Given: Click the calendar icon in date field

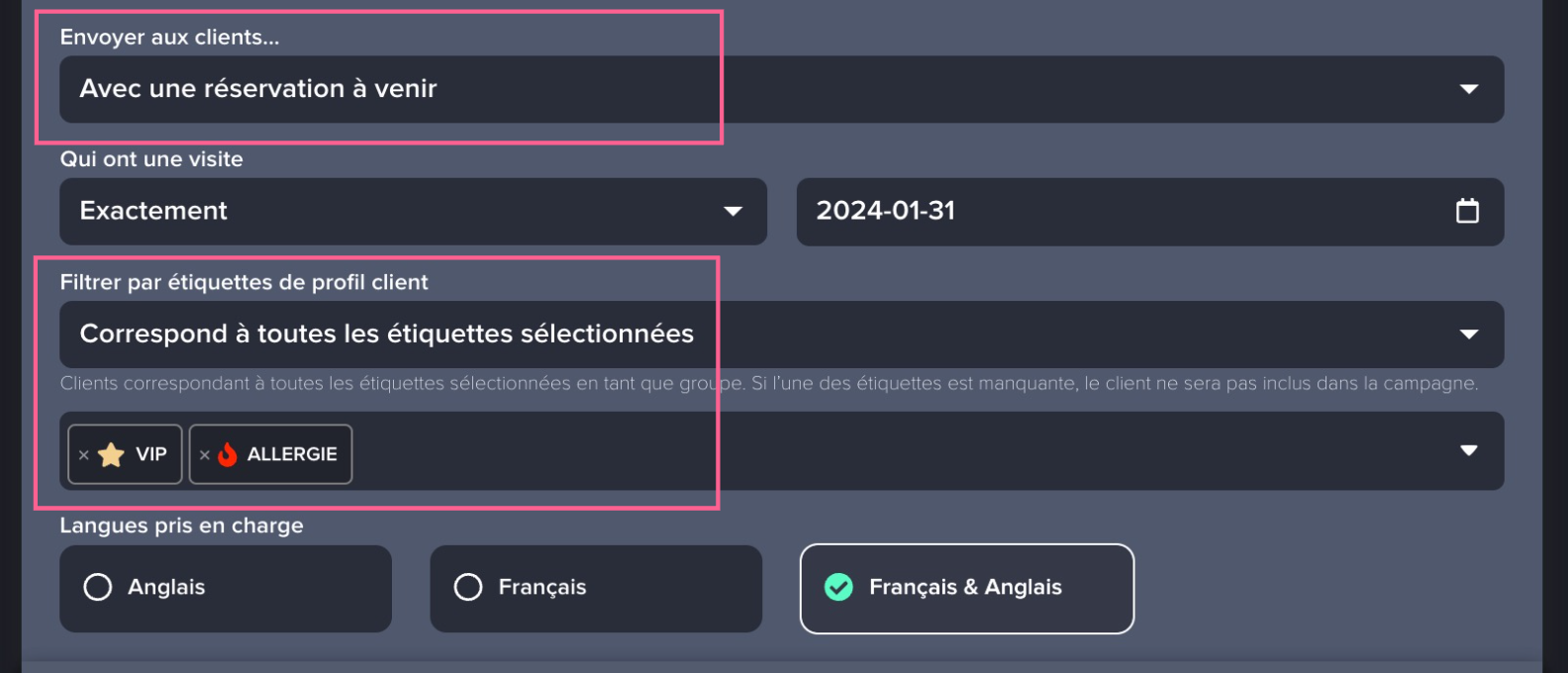Looking at the screenshot, I should (1467, 211).
